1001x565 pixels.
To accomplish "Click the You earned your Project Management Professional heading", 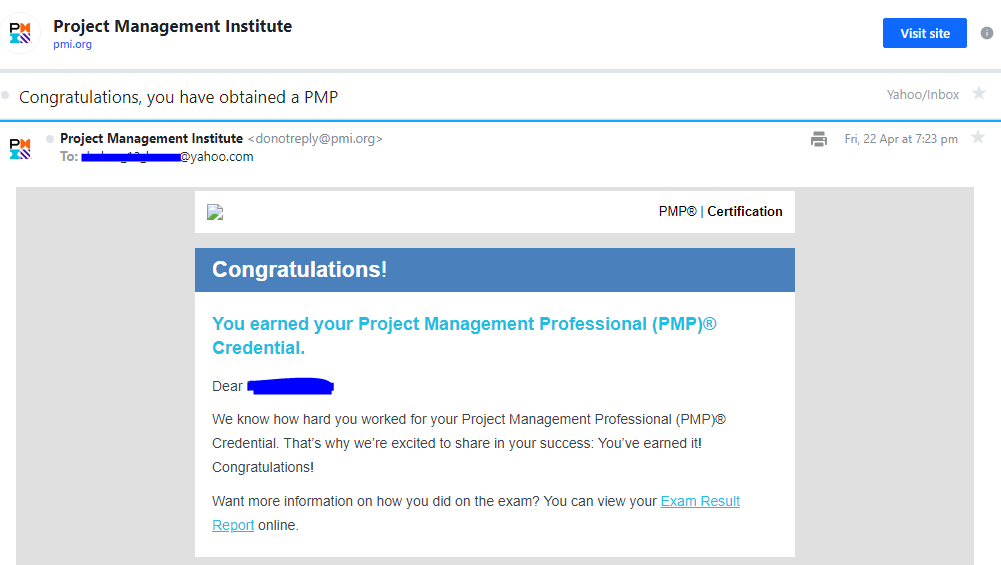I will point(464,336).
